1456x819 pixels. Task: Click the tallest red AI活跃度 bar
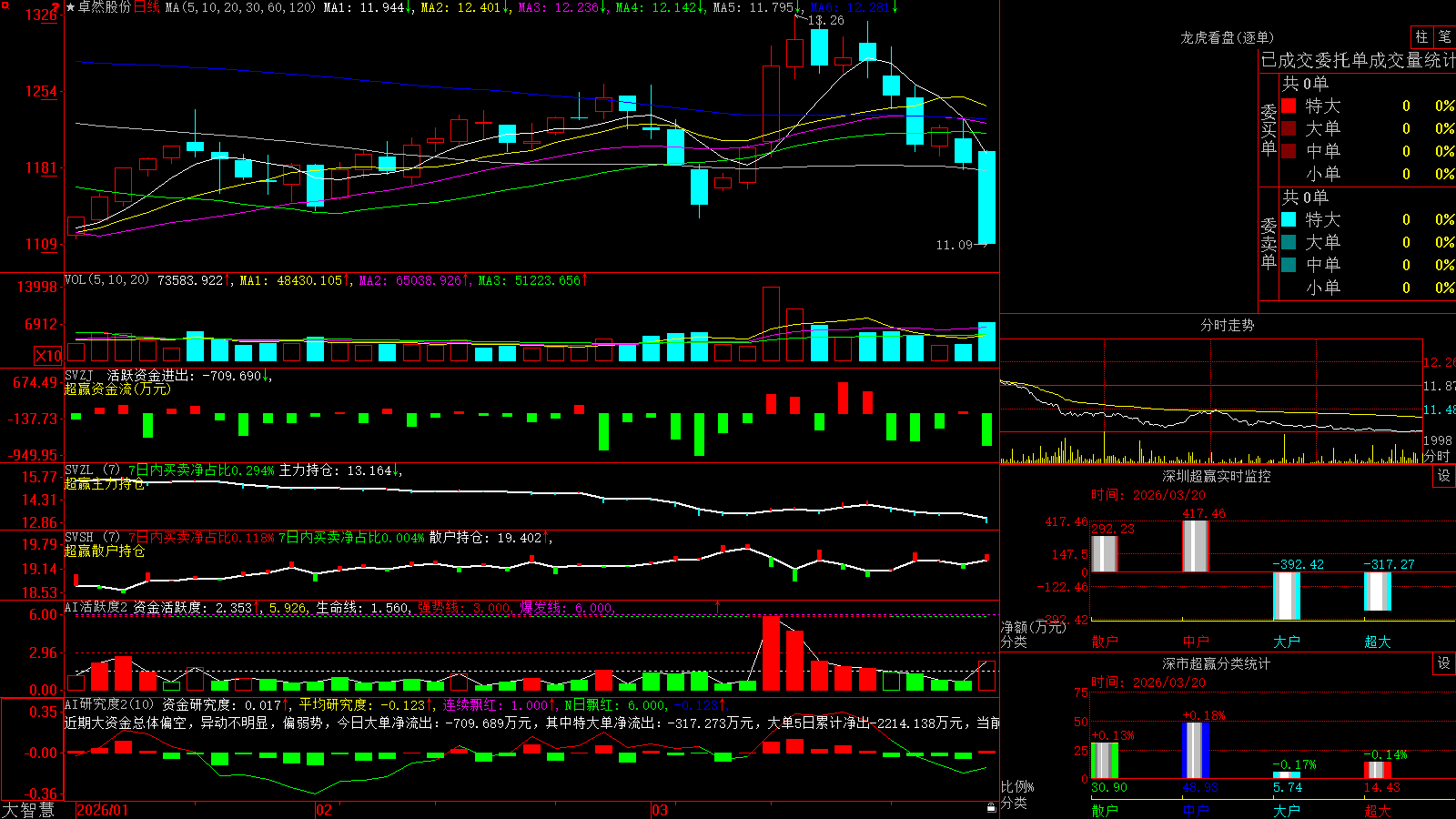point(771,653)
